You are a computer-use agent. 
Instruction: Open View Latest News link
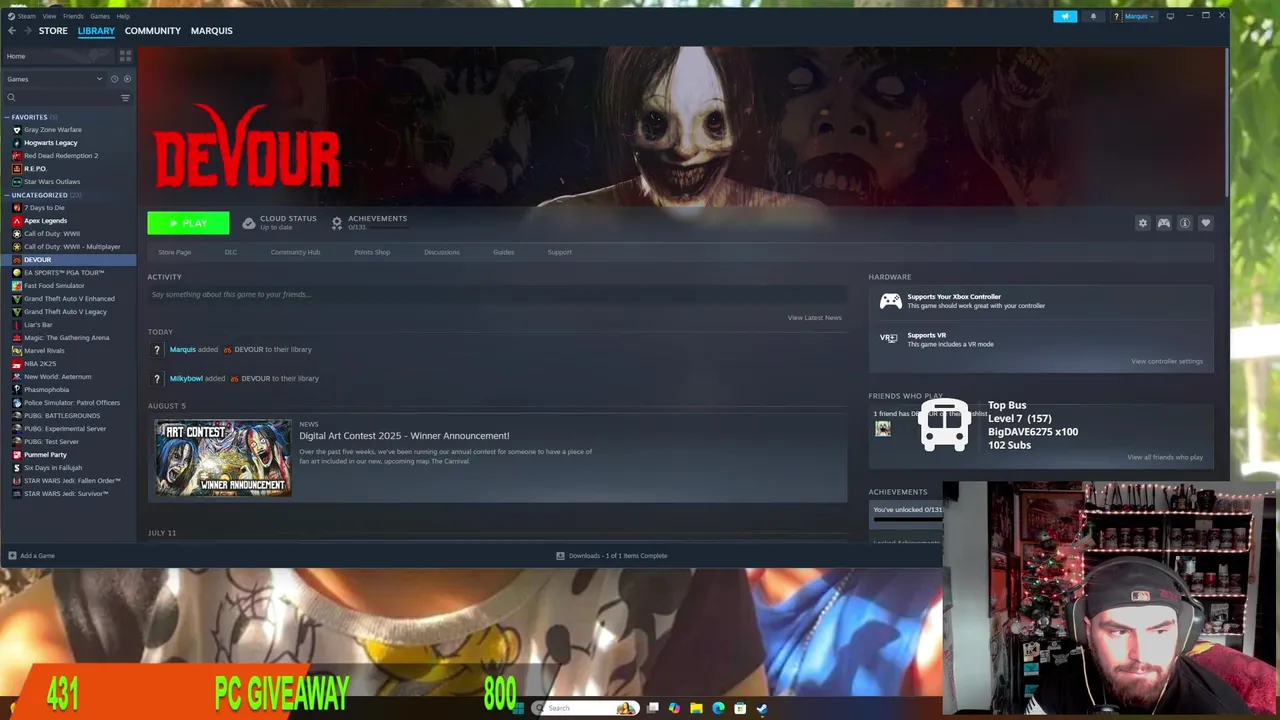click(814, 318)
